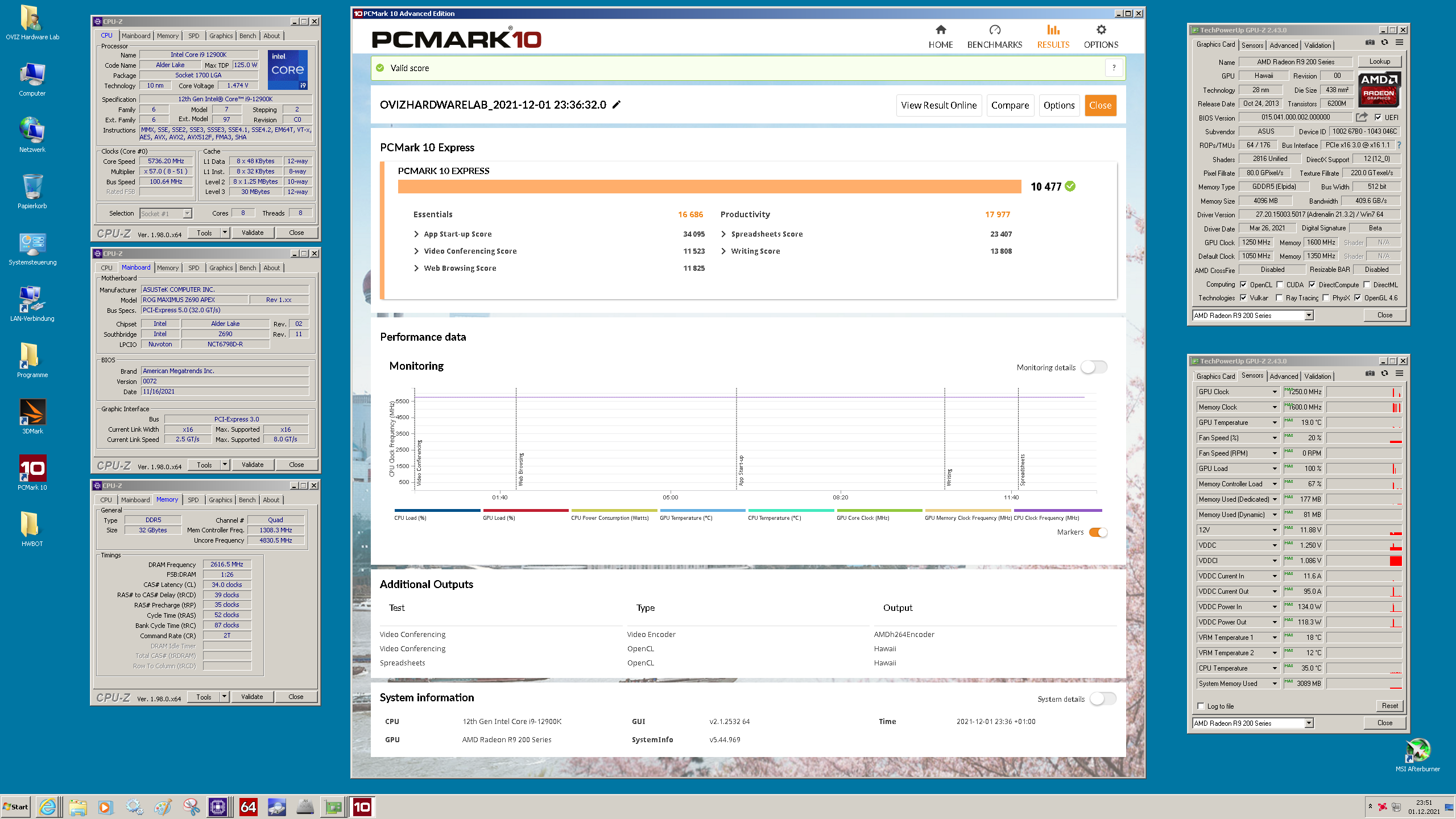Image resolution: width=1456 pixels, height=819 pixels.
Task: Open the RESULTS section
Action: click(x=1053, y=37)
